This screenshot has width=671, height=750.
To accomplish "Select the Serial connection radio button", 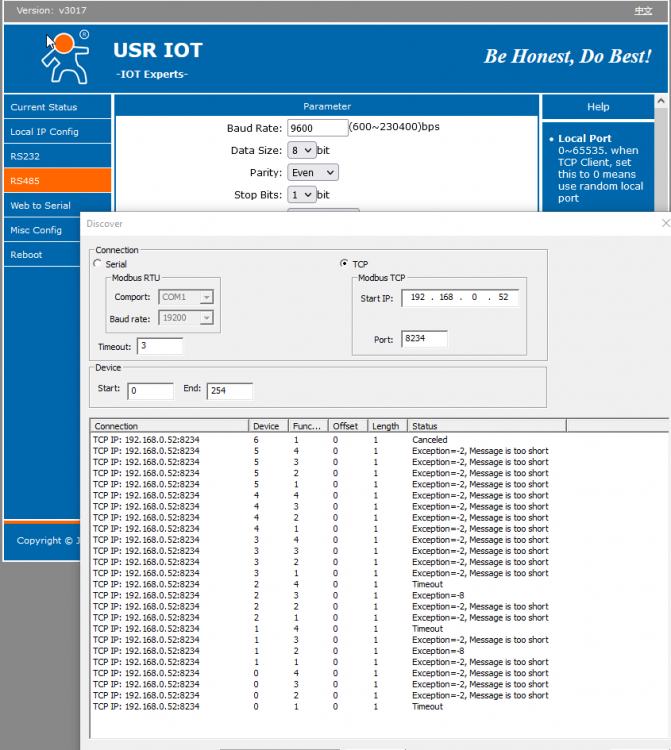I will click(x=97, y=264).
